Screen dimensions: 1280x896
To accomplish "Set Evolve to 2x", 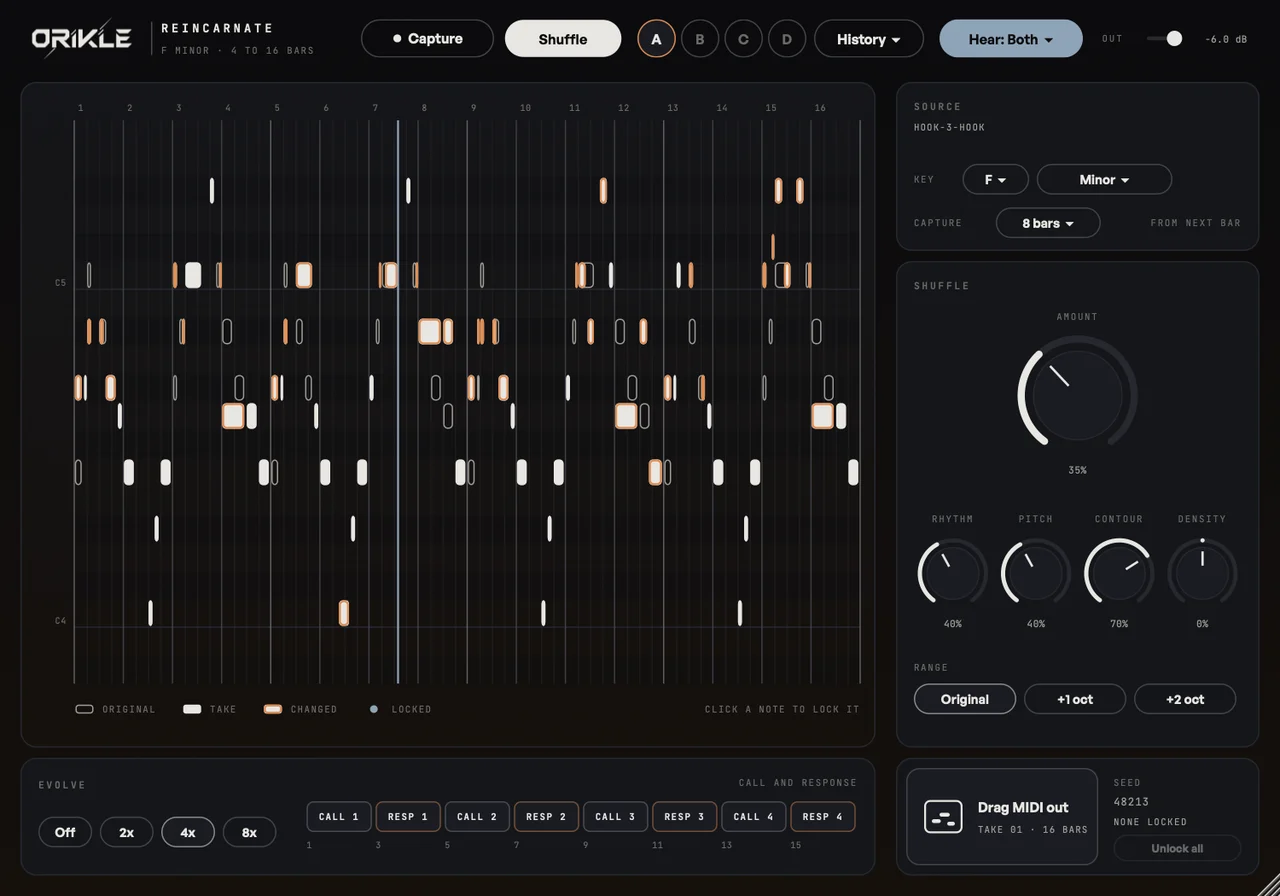I will (x=126, y=832).
